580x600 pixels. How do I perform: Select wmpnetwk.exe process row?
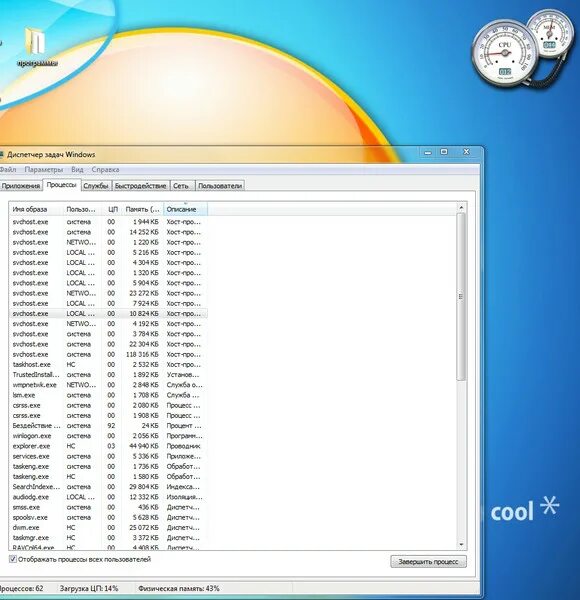click(108, 385)
